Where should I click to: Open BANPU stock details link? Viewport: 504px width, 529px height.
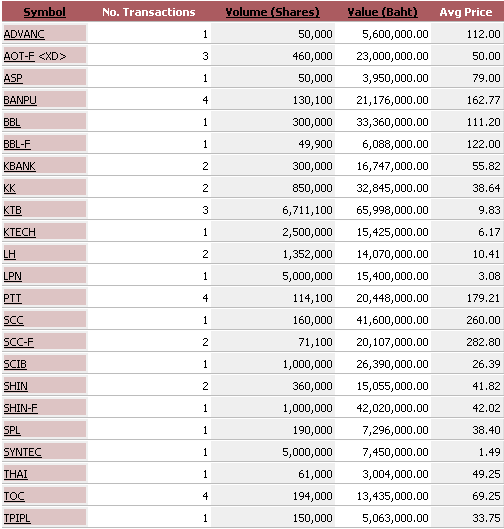pyautogui.click(x=20, y=100)
